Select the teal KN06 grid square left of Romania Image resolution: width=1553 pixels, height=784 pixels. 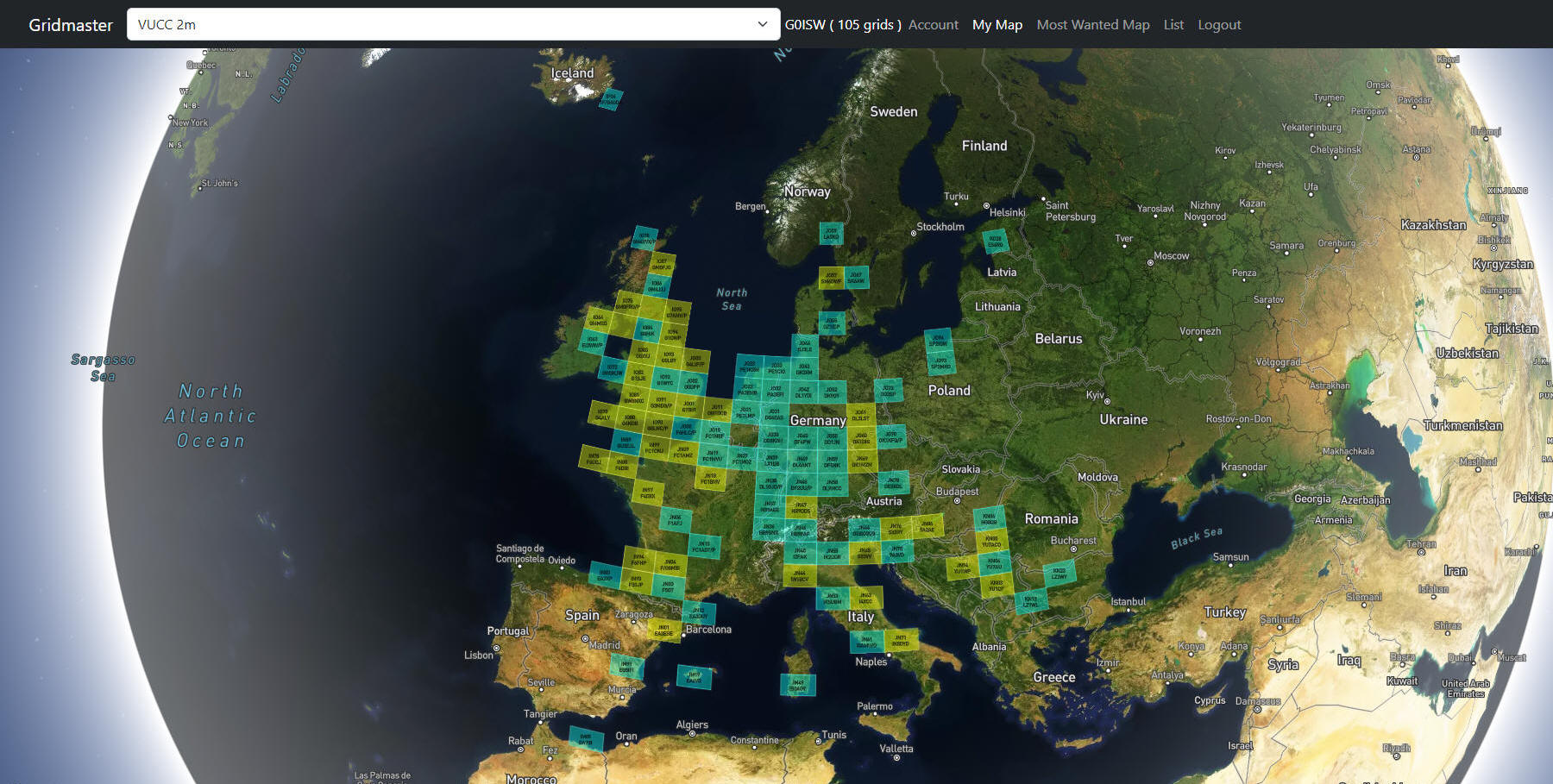coord(990,518)
